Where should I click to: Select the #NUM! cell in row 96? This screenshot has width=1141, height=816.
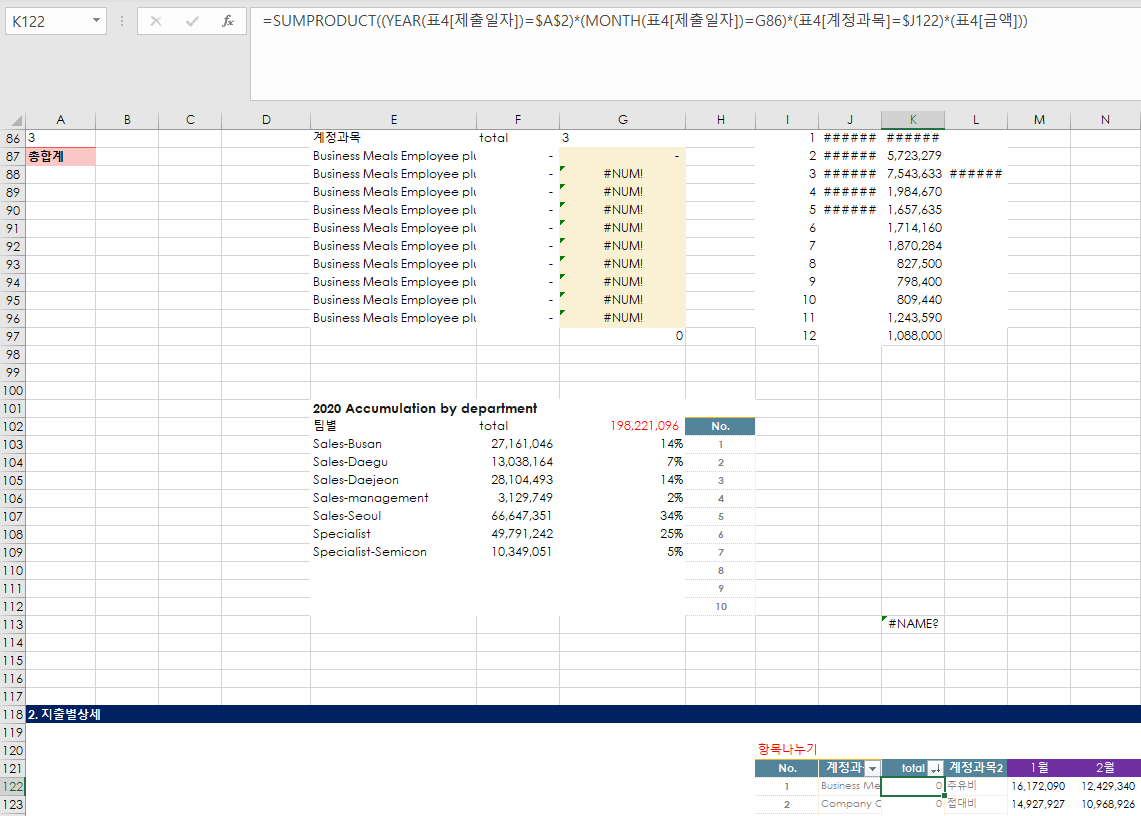(x=623, y=318)
